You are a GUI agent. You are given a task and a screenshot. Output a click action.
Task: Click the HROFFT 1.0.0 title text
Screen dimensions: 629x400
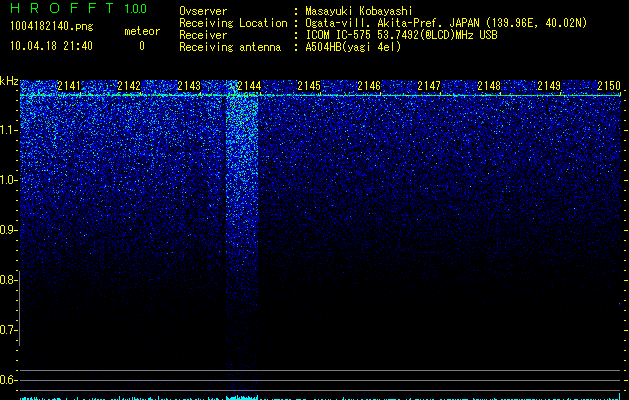[x=79, y=8]
